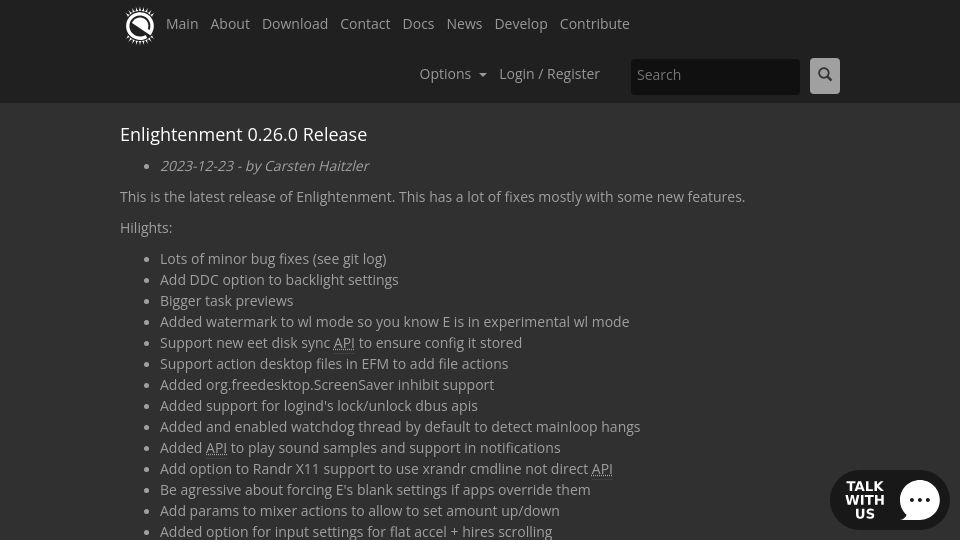
Task: Click the Enlightenment 0.26.0 Release heading
Action: [x=244, y=135]
